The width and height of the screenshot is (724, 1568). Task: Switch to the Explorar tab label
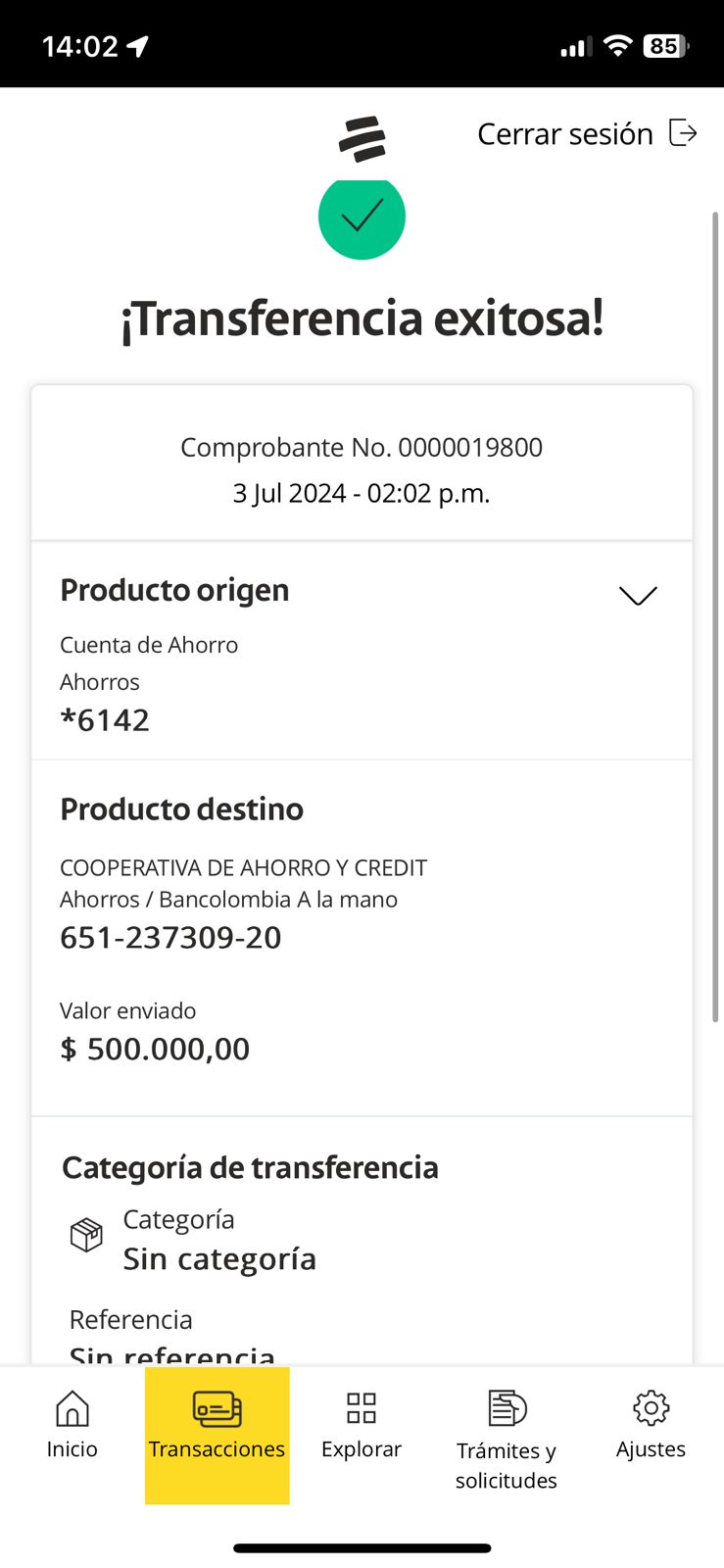pos(362,1449)
